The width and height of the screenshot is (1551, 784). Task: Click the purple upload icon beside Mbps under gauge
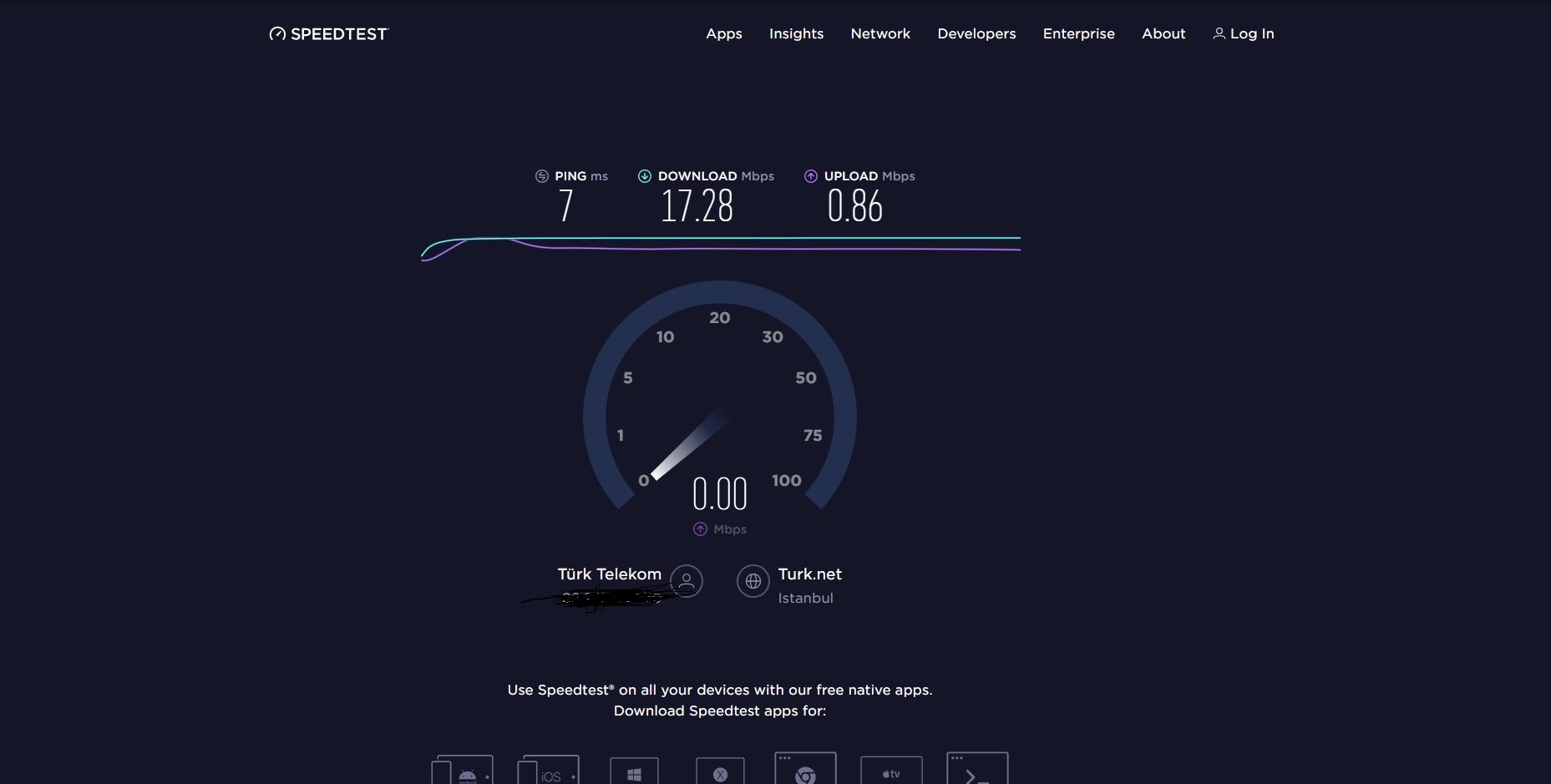pyautogui.click(x=700, y=529)
